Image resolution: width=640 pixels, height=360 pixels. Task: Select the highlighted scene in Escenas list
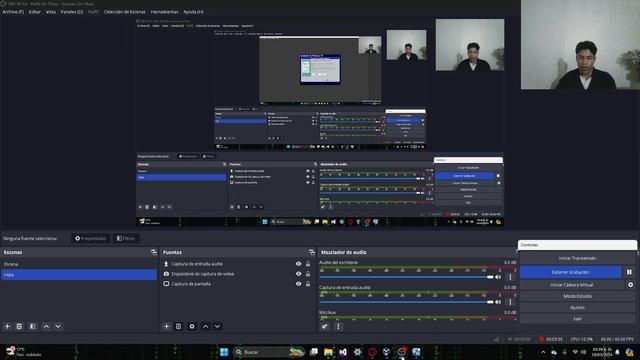(79, 275)
